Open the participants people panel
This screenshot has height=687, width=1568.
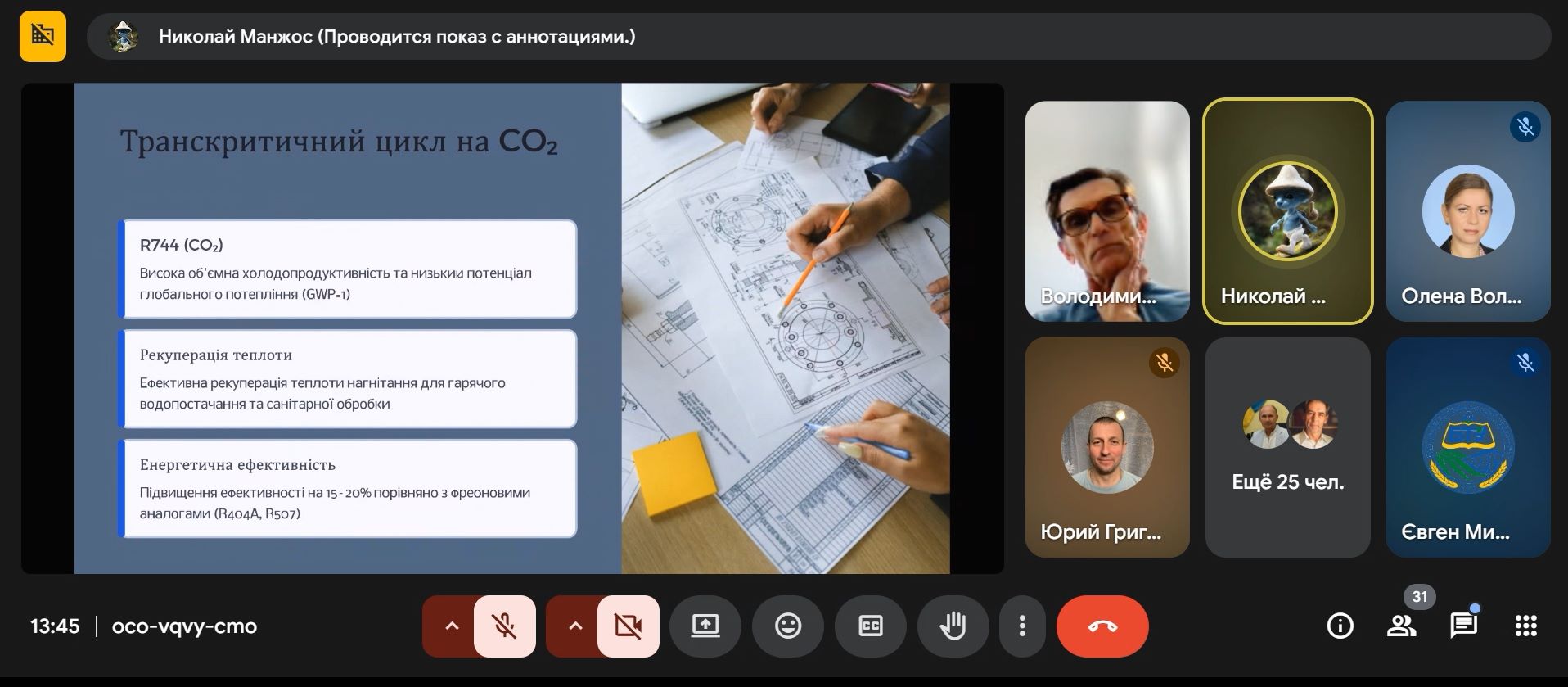coord(1401,626)
